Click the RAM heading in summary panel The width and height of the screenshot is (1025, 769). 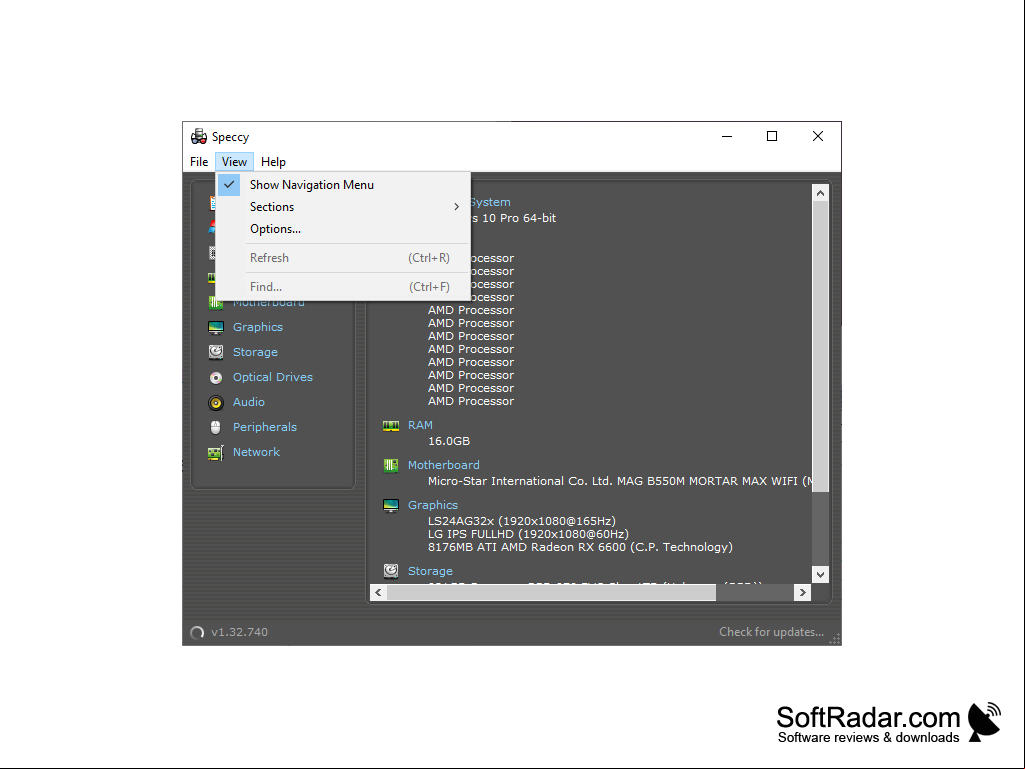point(420,425)
